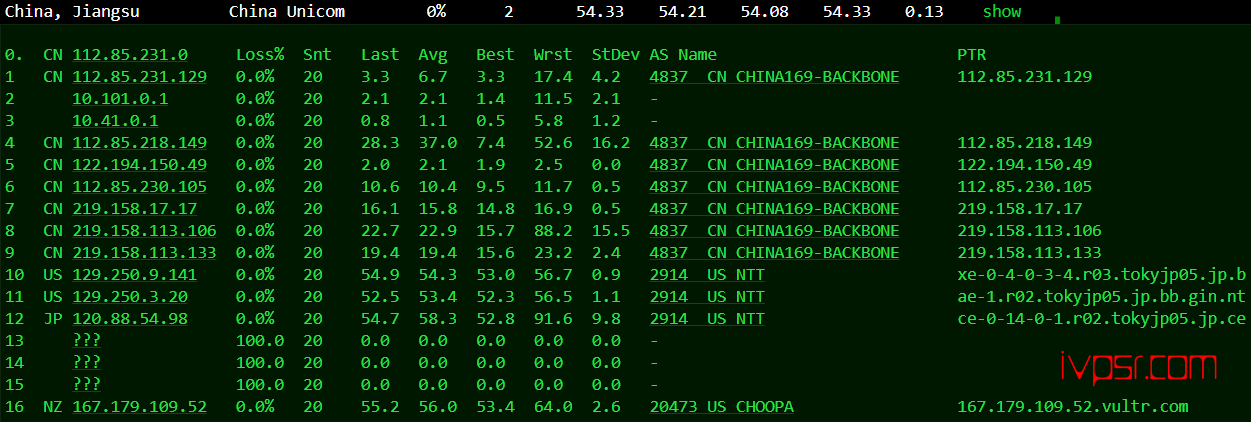
Task: Open AS 4837 link in hop 9 row
Action: pos(774,252)
